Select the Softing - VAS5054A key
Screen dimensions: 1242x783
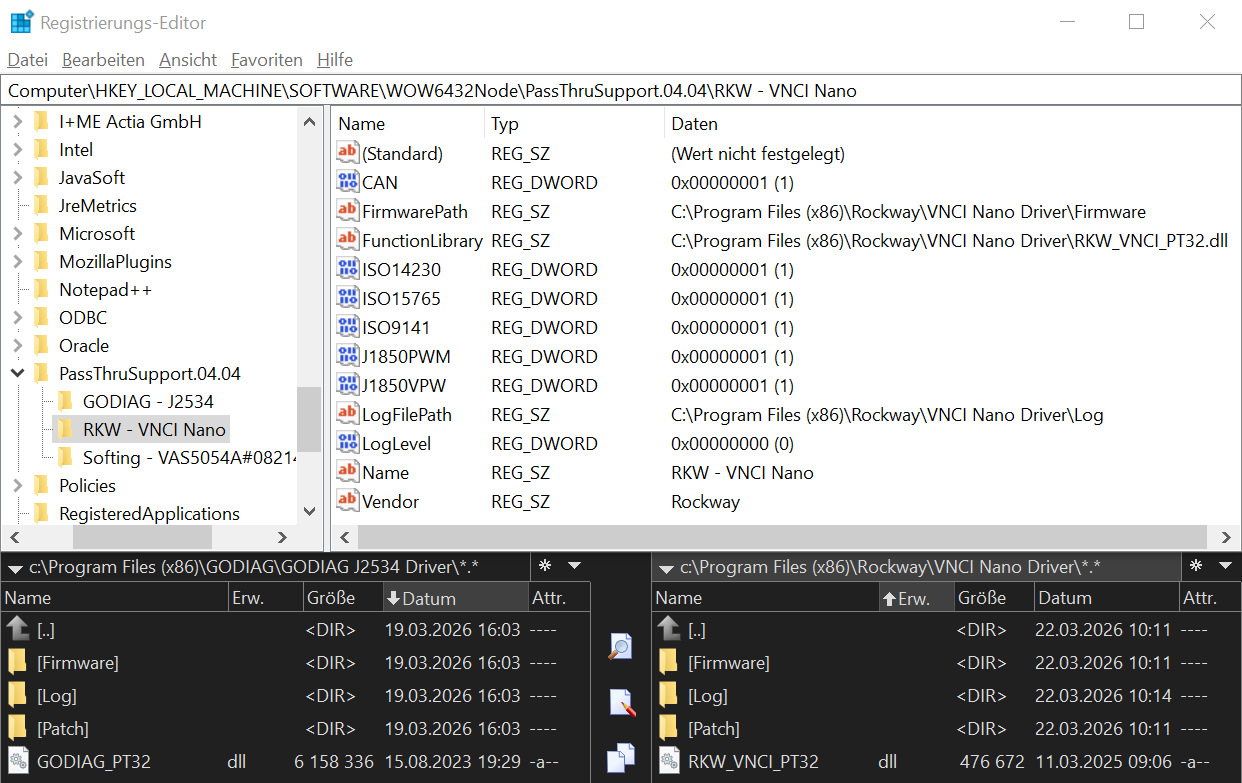[189, 457]
